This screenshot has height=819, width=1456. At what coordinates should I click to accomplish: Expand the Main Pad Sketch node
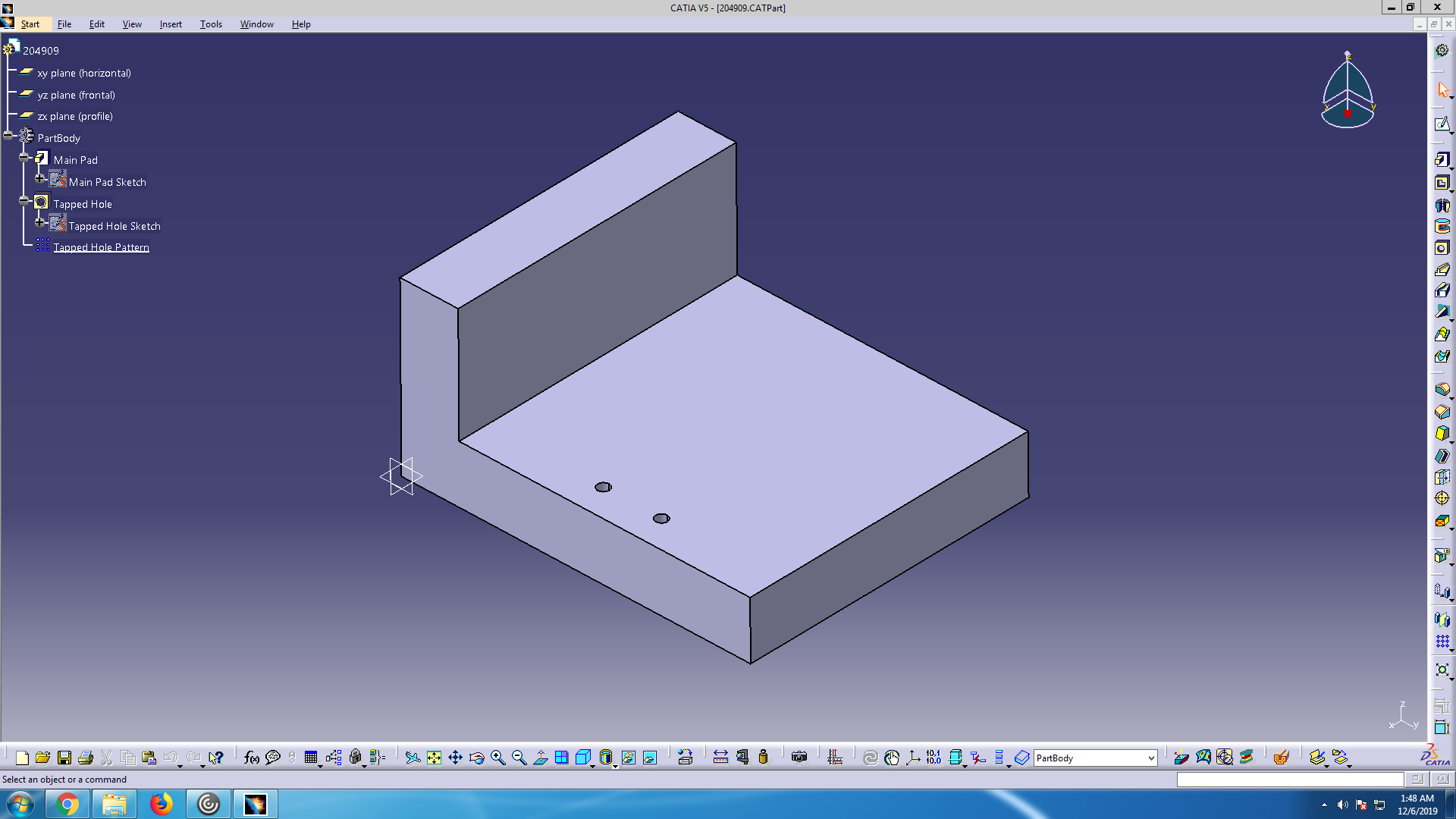pos(40,179)
